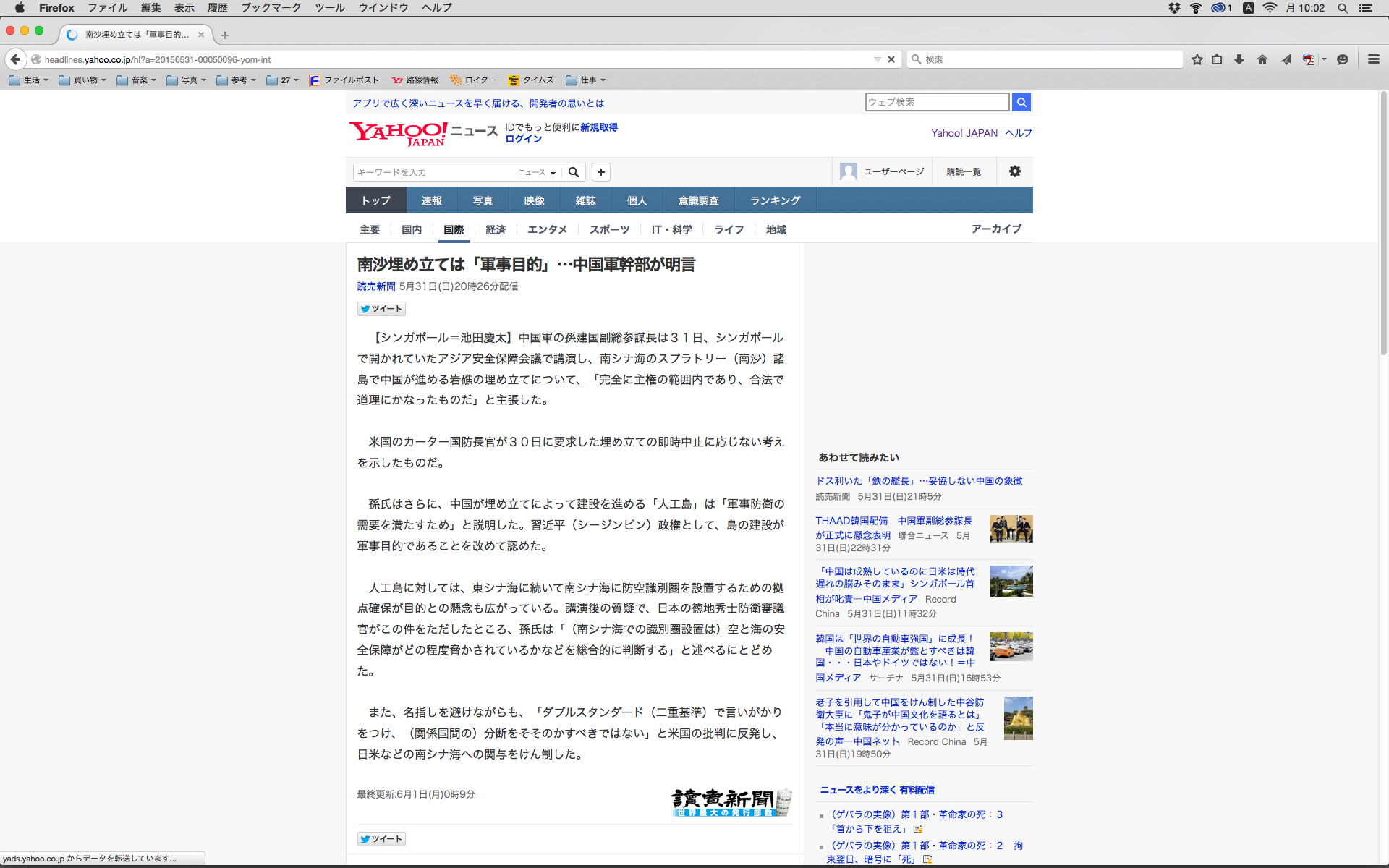1389x868 pixels.
Task: Stop loading page with X icon
Action: pyautogui.click(x=891, y=59)
